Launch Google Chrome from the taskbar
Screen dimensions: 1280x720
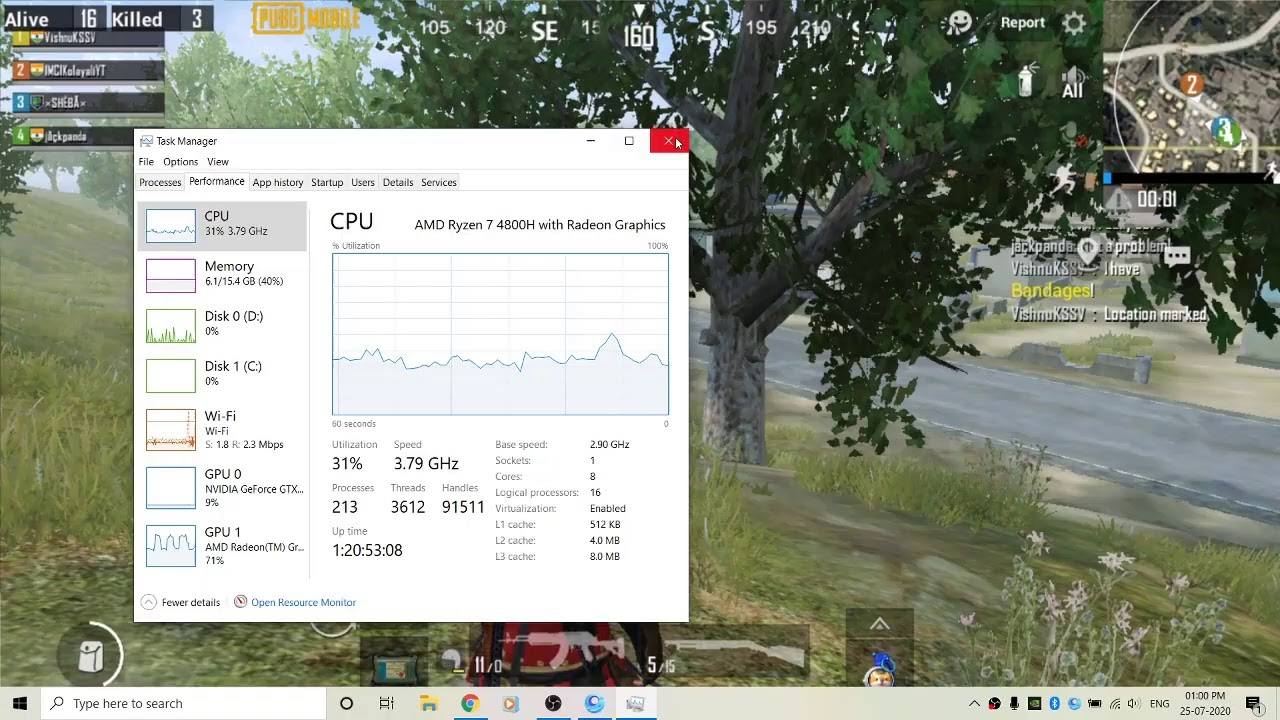point(469,703)
